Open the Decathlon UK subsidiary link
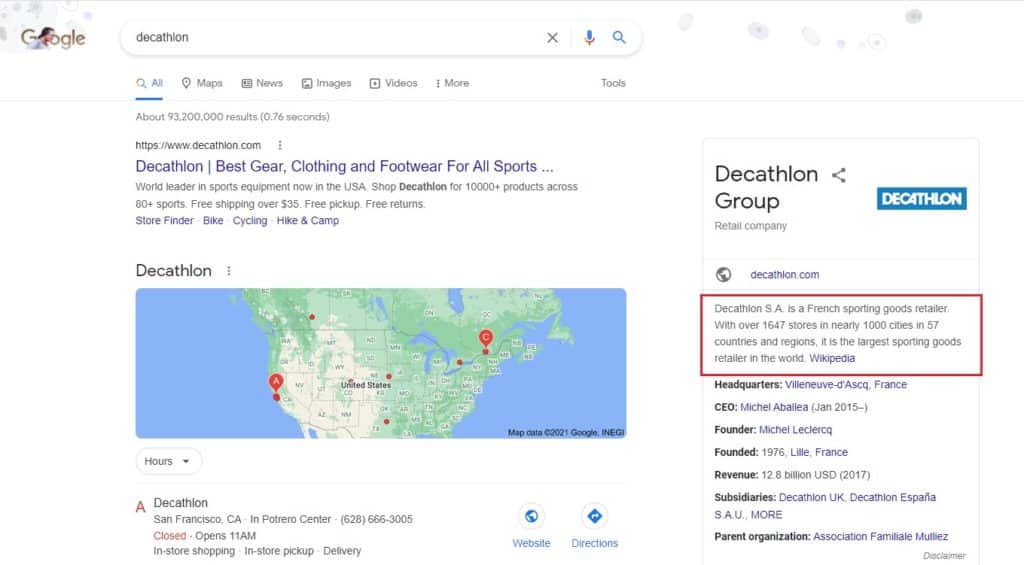 (811, 498)
